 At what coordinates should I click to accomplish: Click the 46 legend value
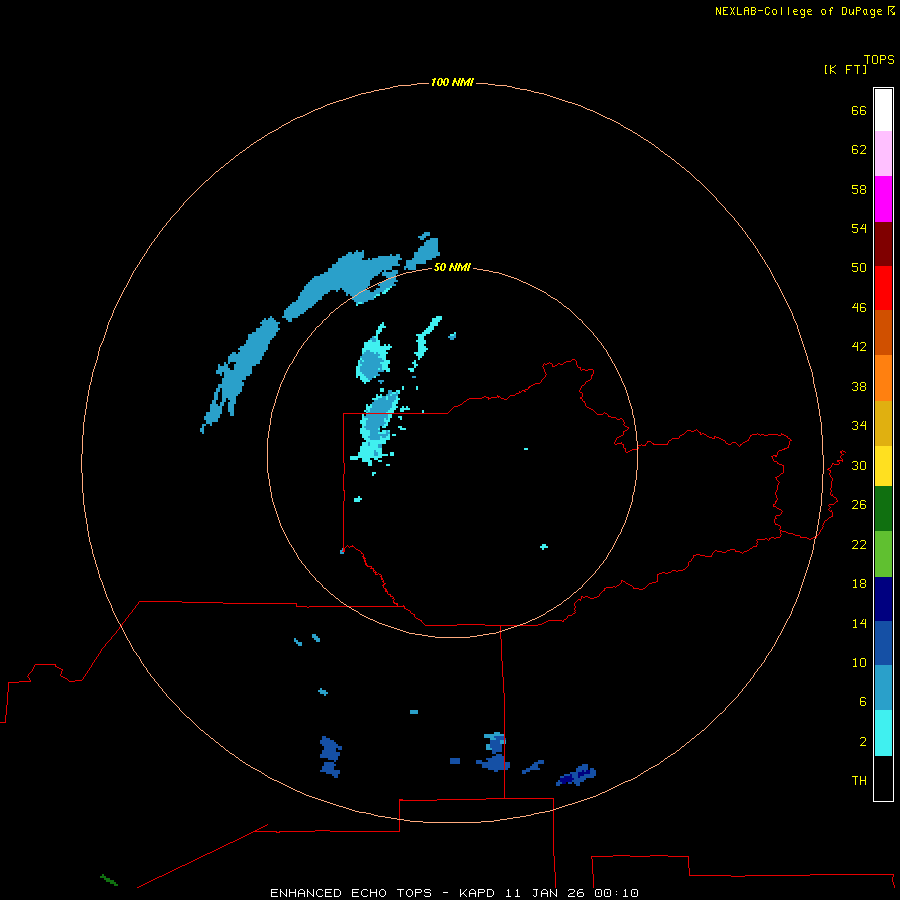859,307
